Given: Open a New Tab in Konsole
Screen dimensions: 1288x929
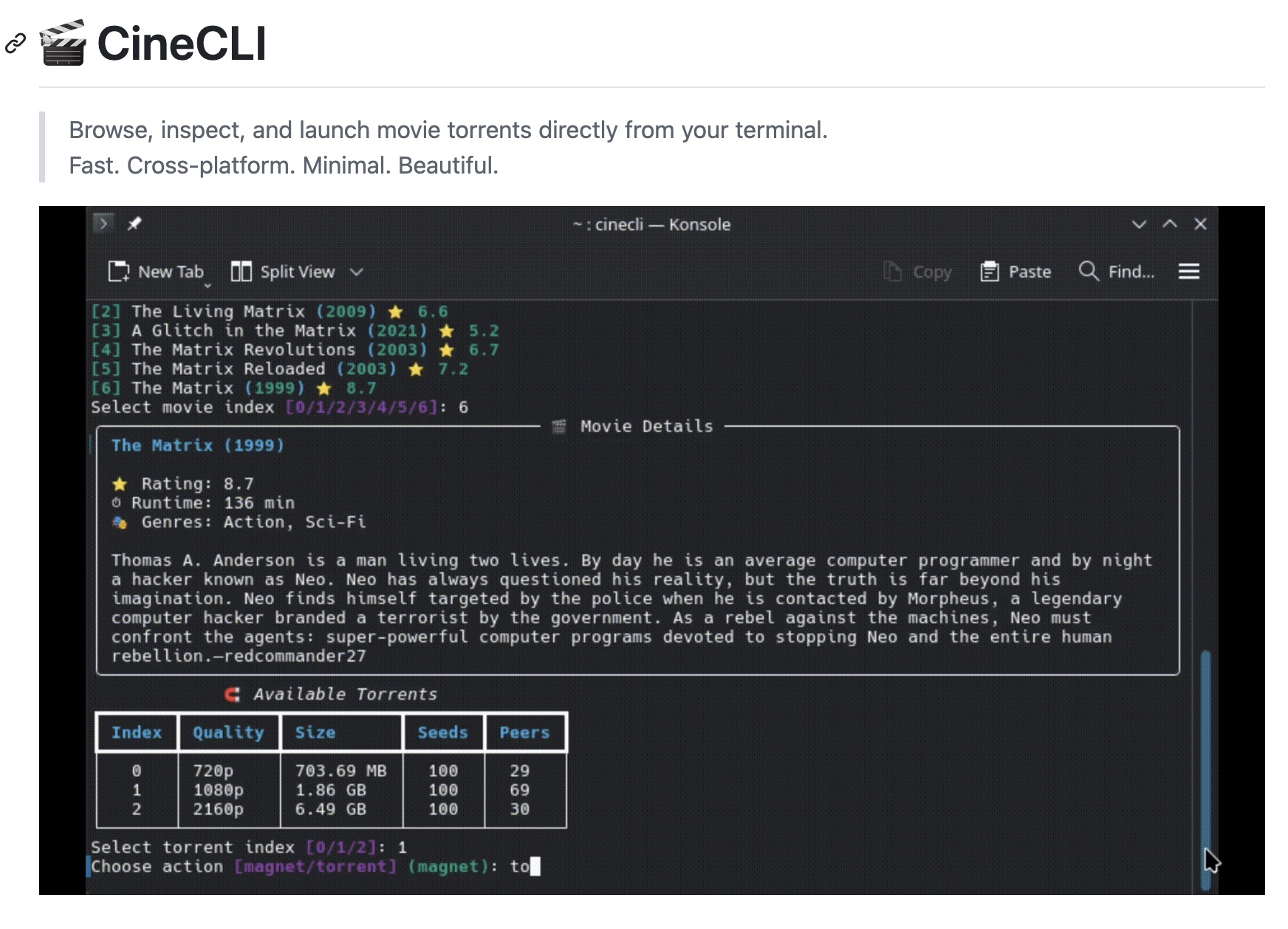Looking at the screenshot, I should tap(157, 272).
